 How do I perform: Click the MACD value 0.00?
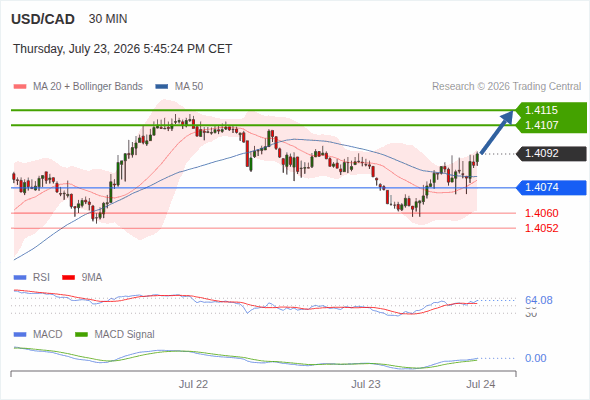point(535,358)
